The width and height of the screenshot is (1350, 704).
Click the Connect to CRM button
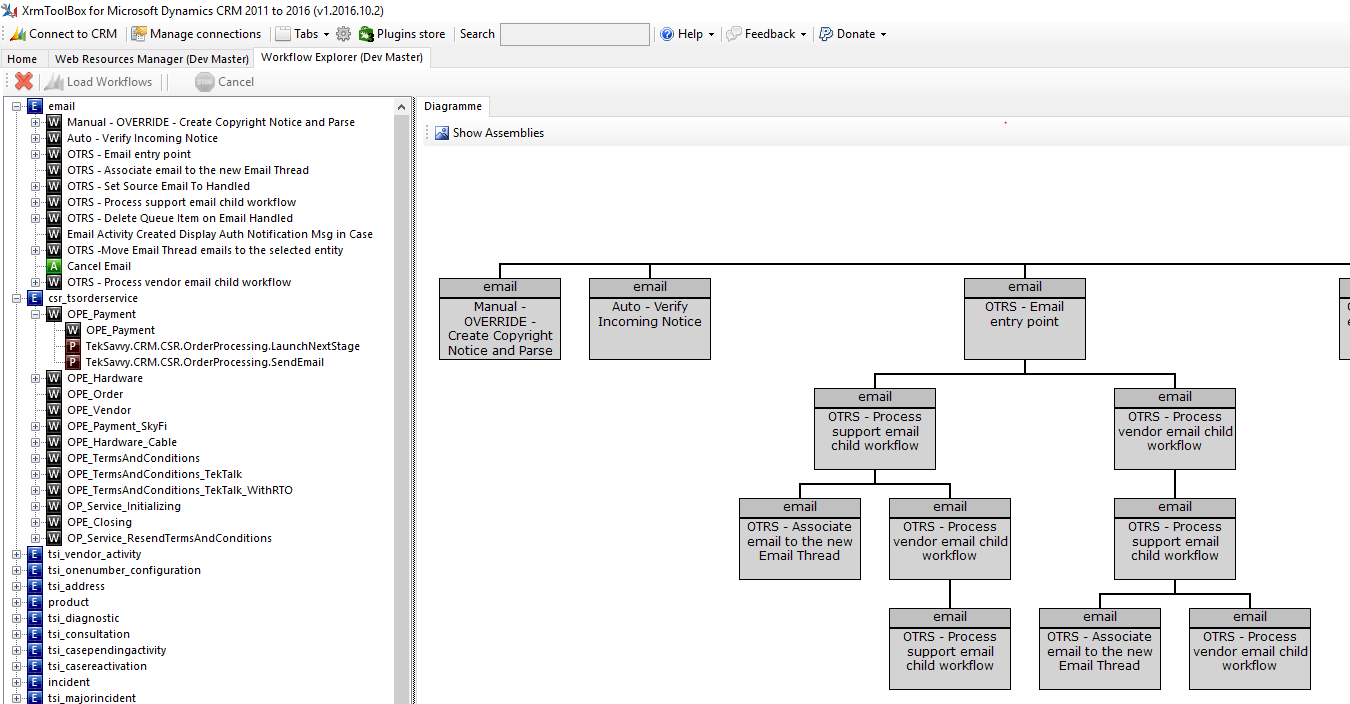[63, 34]
